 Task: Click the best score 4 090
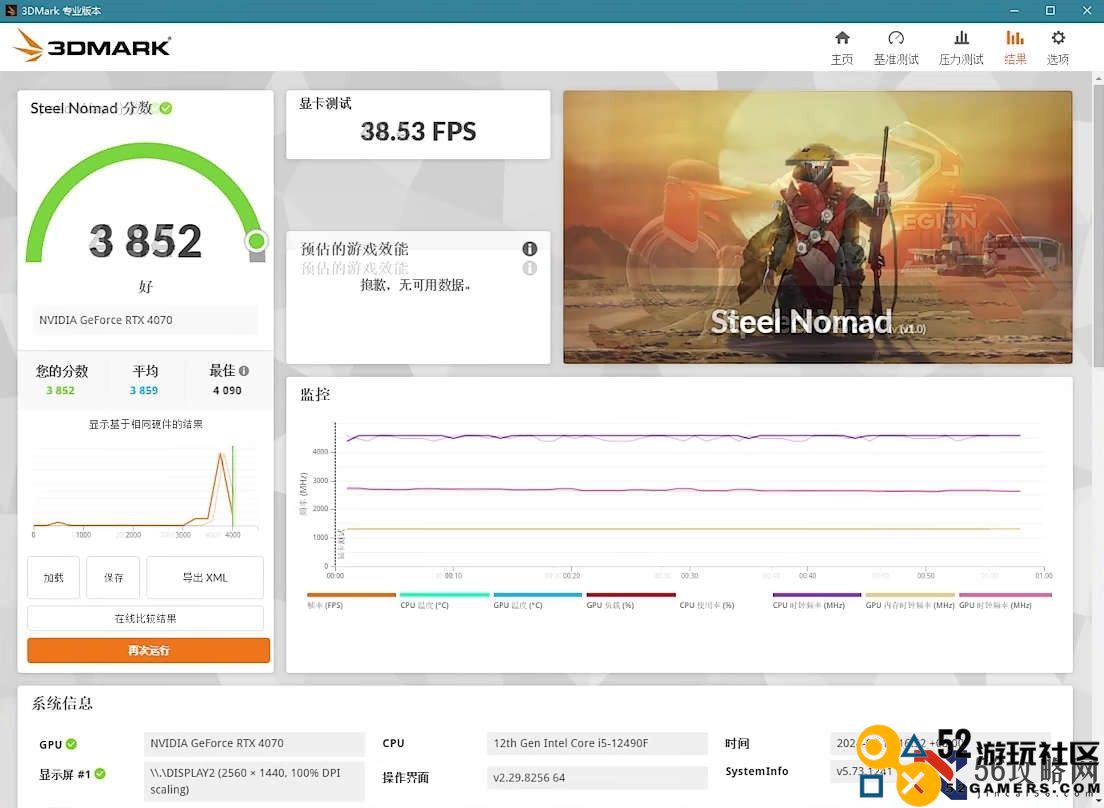pyautogui.click(x=227, y=391)
